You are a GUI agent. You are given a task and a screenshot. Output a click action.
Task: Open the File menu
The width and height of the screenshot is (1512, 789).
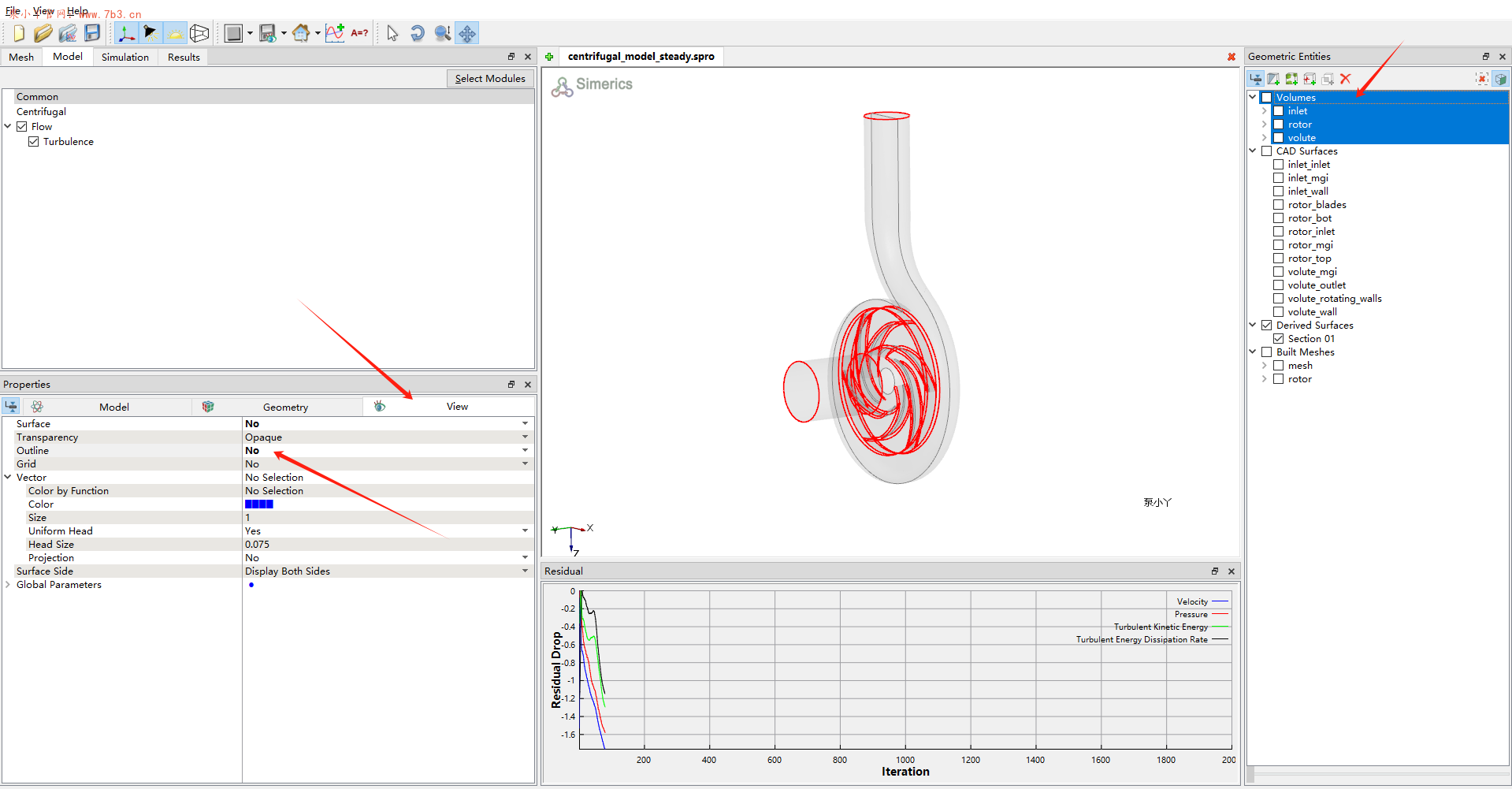pyautogui.click(x=13, y=11)
